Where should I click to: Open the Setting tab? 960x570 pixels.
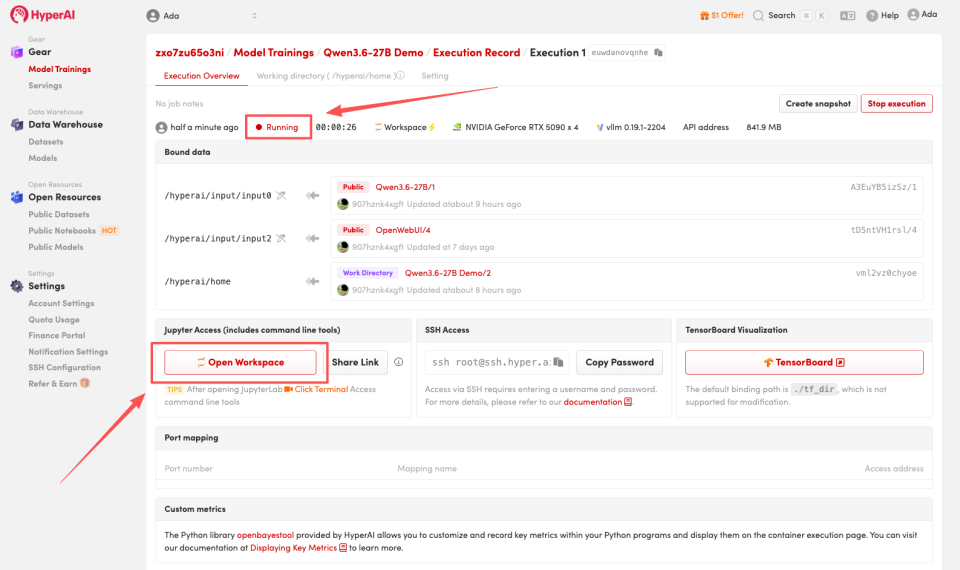click(435, 76)
